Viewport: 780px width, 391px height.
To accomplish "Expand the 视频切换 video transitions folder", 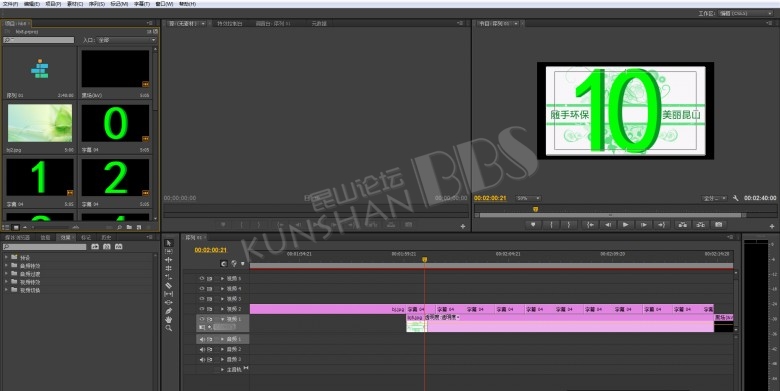I will [6, 290].
